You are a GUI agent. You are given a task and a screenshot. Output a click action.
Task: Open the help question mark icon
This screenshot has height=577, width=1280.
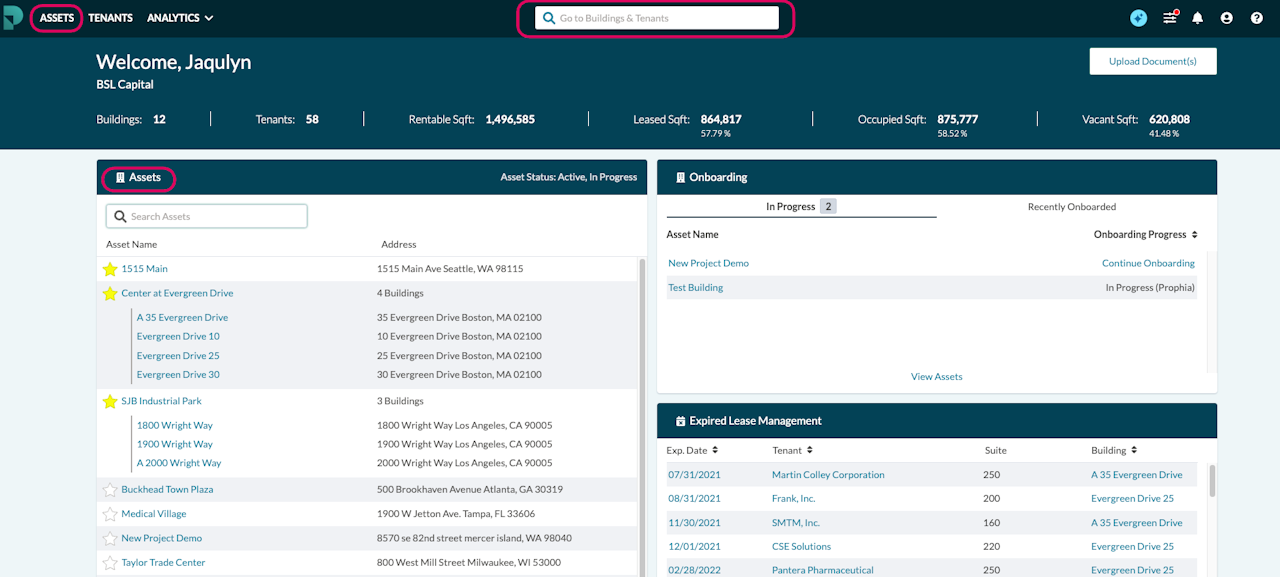(1257, 18)
